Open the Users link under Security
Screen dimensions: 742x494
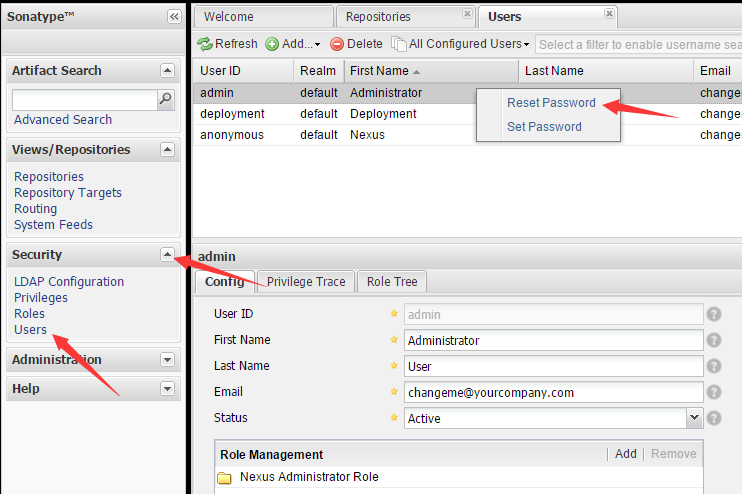click(30, 330)
